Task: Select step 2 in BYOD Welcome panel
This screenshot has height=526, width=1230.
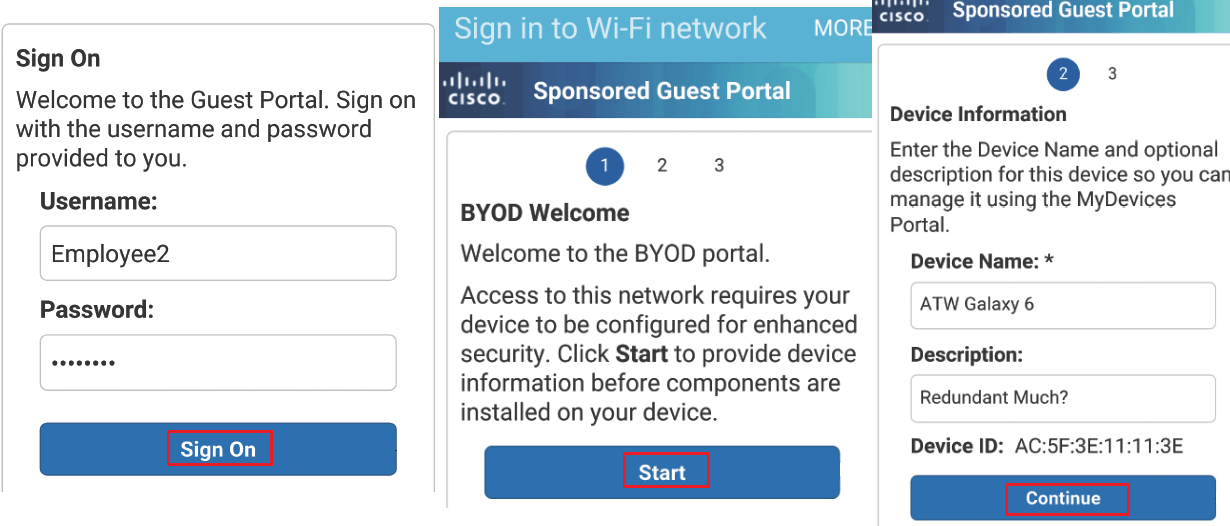Action: pos(662,166)
